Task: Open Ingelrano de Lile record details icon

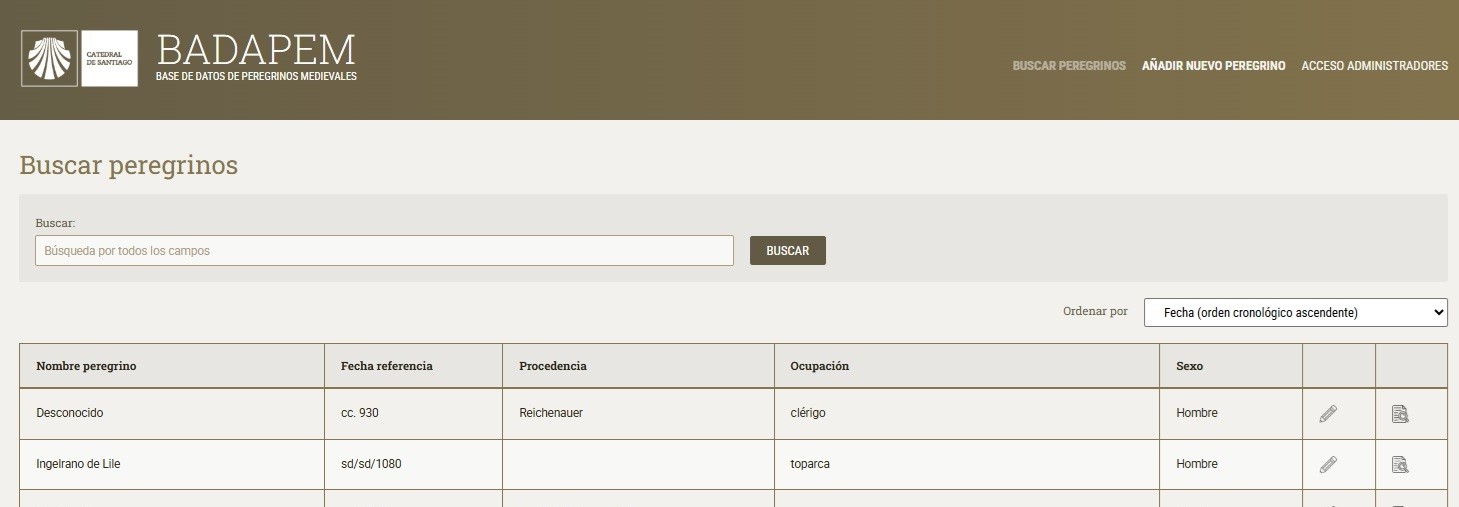Action: (x=1400, y=464)
